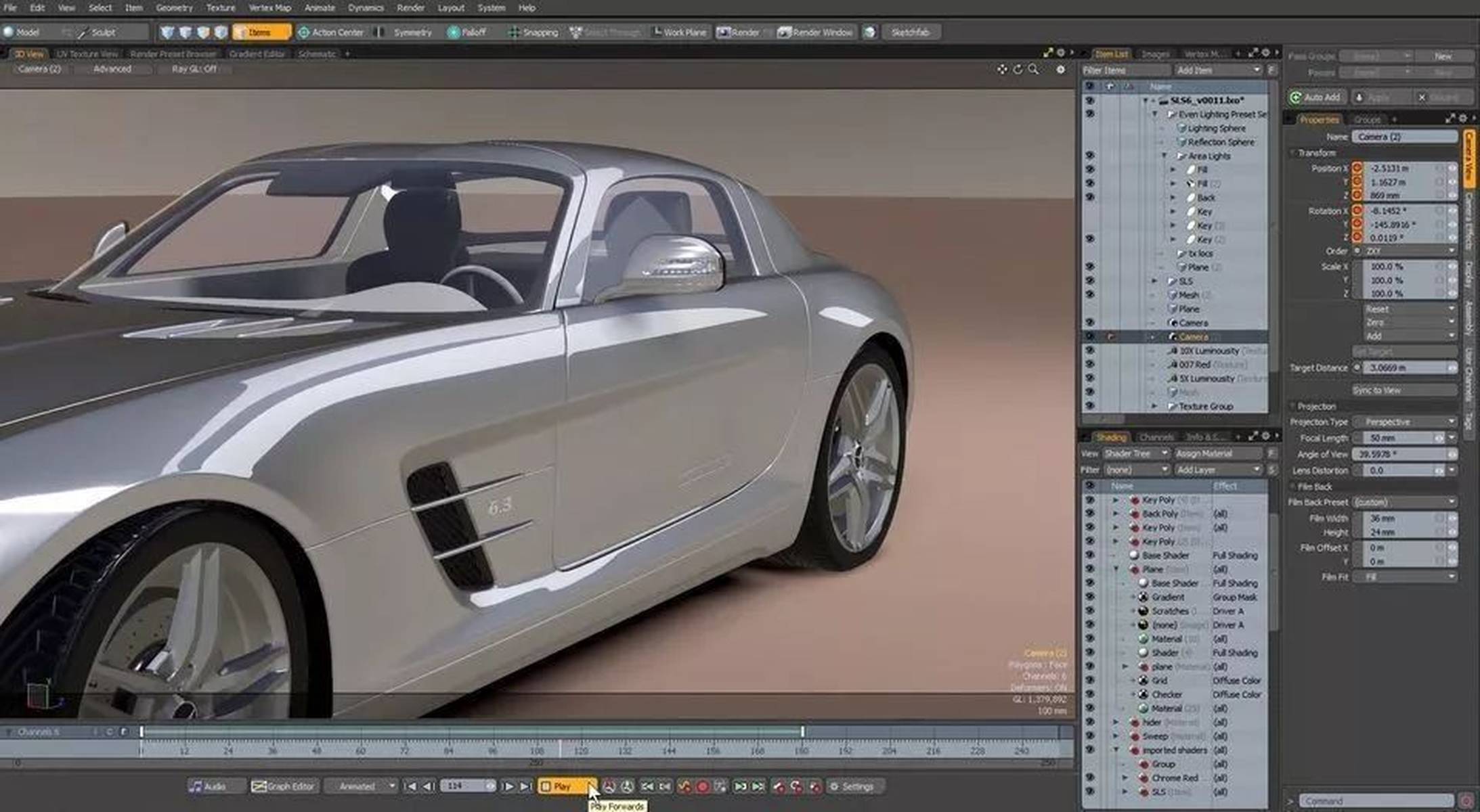The width and height of the screenshot is (1480, 812).
Task: Open the Render Window
Action: [x=816, y=32]
